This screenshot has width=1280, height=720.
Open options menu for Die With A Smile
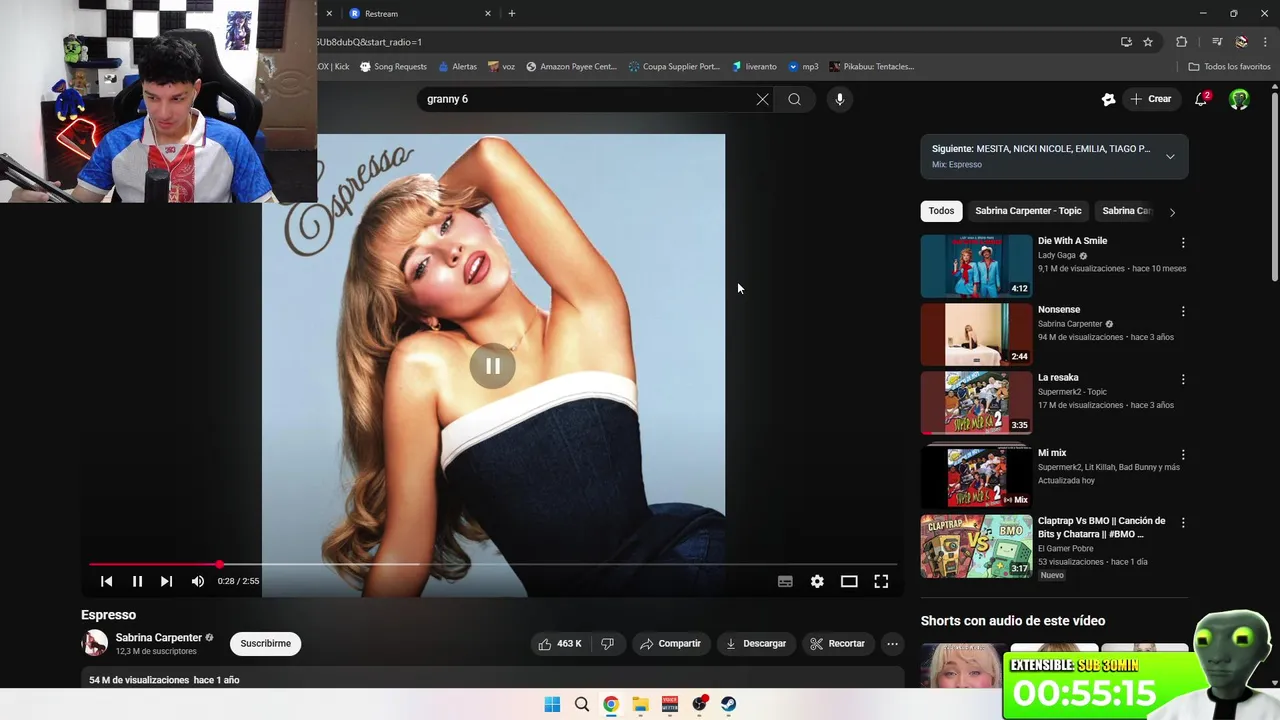pos(1183,243)
